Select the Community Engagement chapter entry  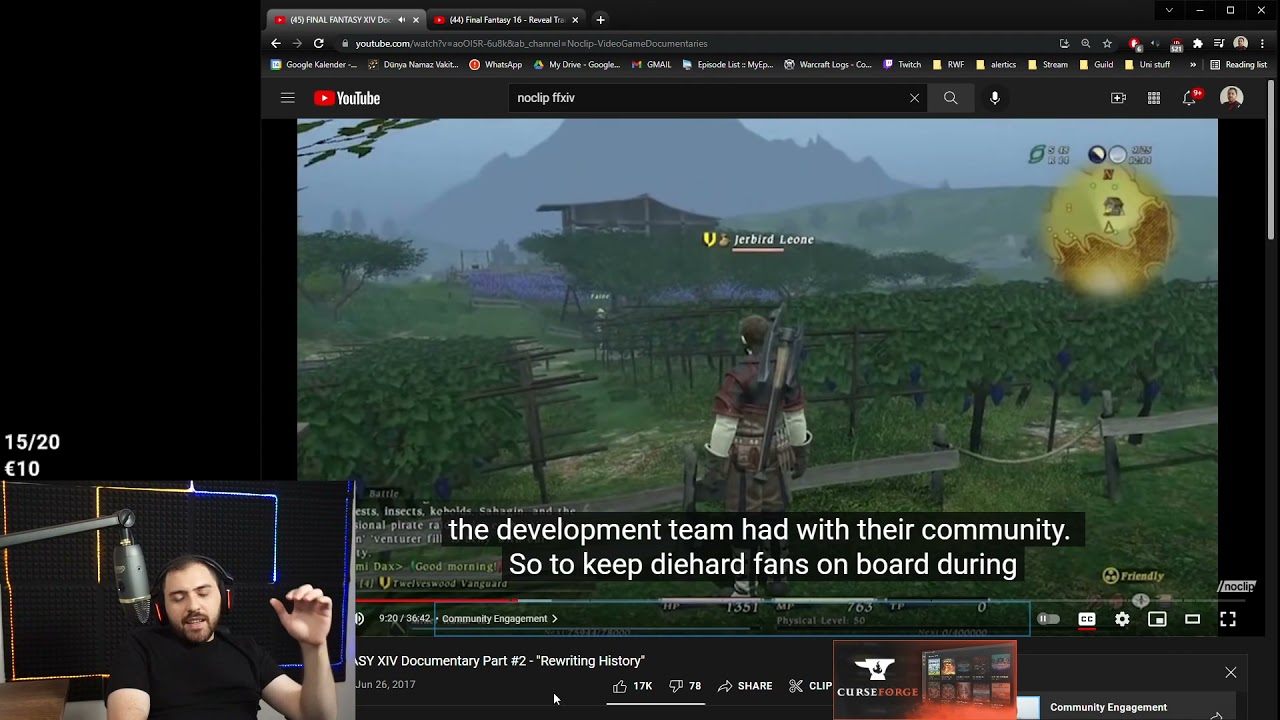point(1108,707)
